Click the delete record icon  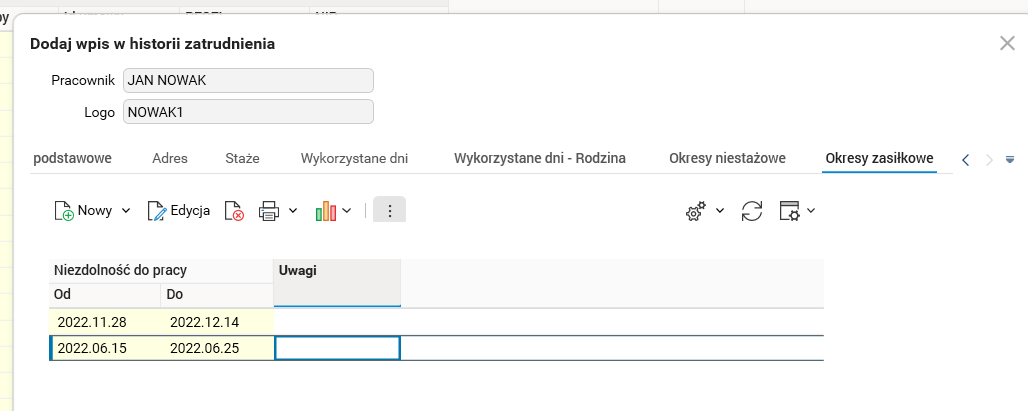click(x=234, y=211)
